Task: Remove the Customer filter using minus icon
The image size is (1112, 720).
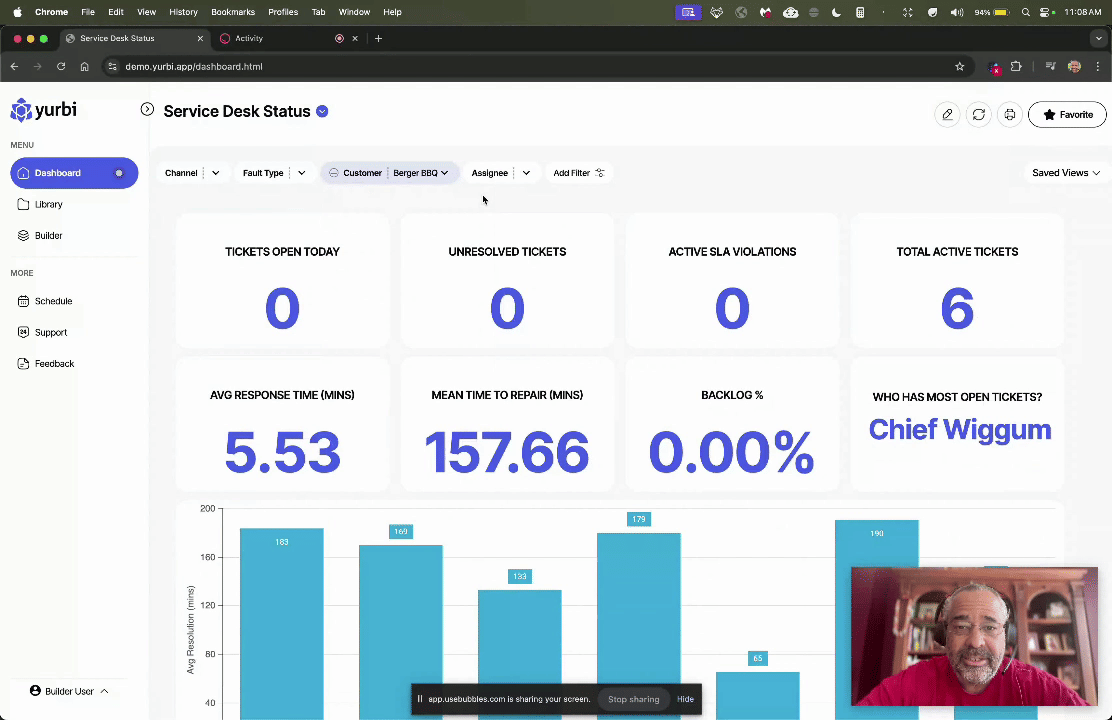Action: click(x=334, y=173)
